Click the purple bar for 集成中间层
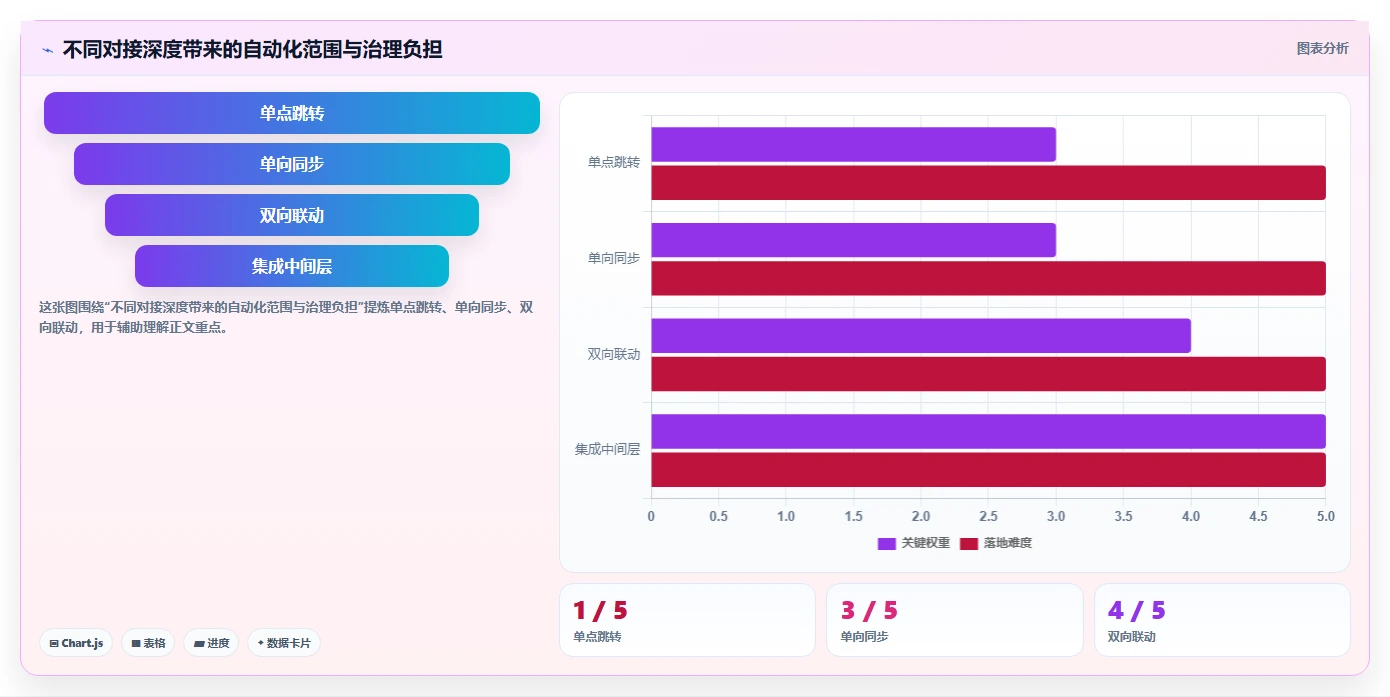This screenshot has width=1390, height=697. click(x=988, y=431)
